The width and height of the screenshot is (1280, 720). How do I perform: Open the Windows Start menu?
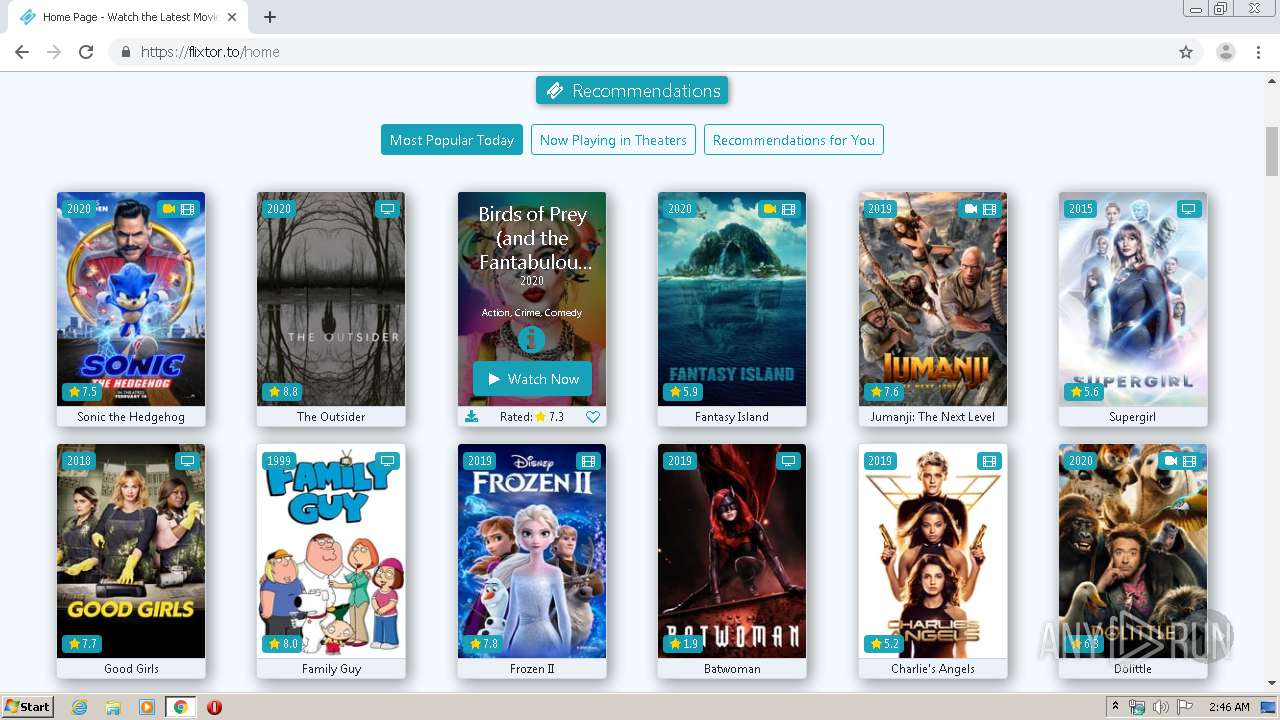27,707
